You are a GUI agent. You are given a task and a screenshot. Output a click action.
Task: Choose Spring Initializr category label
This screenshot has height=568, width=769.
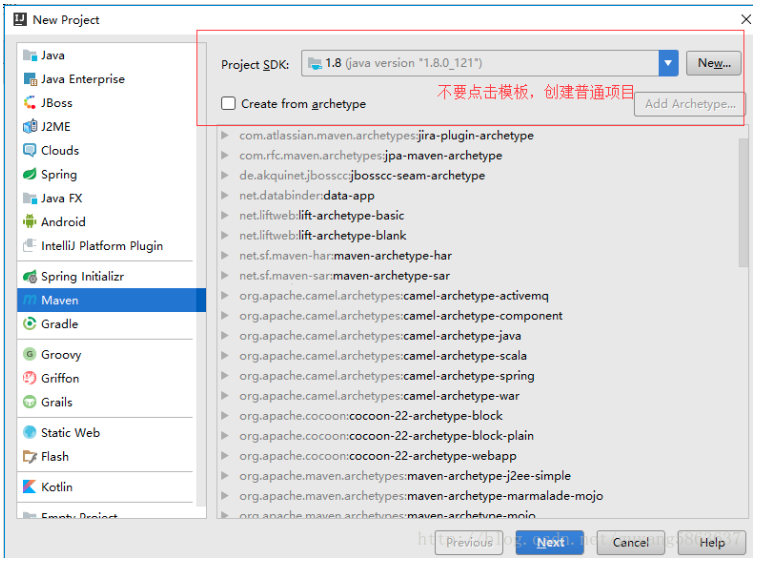[82, 277]
